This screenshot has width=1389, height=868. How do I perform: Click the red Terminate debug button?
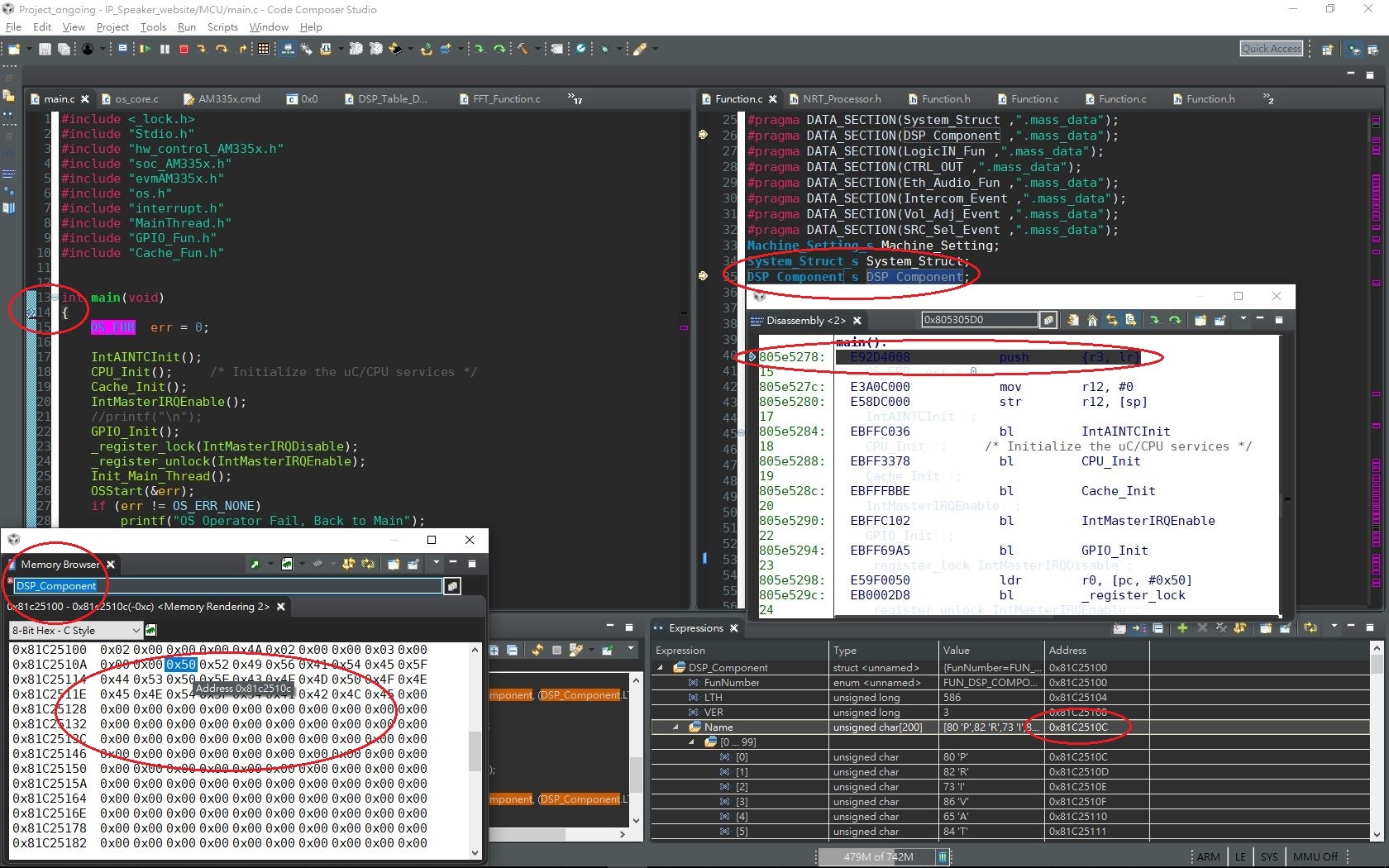[x=184, y=50]
